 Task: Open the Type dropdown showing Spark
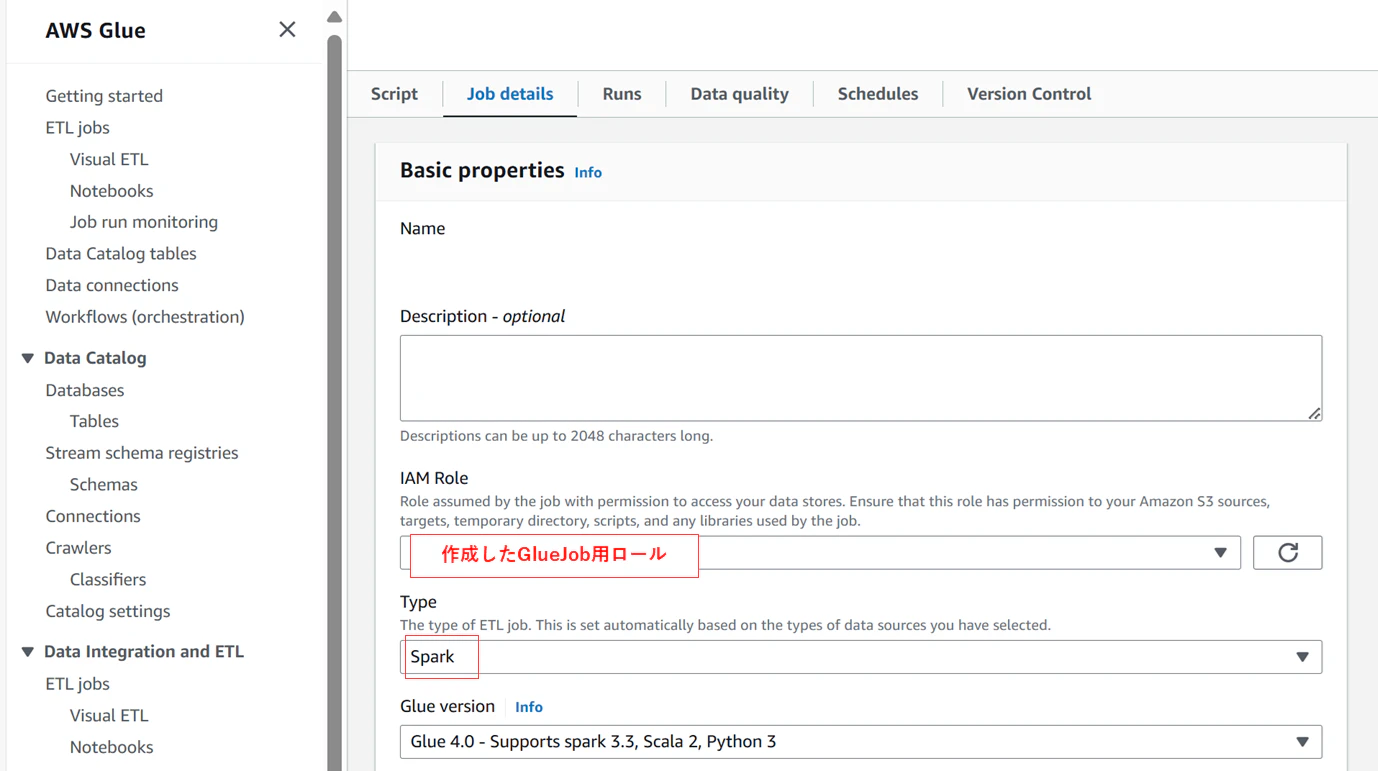(861, 657)
